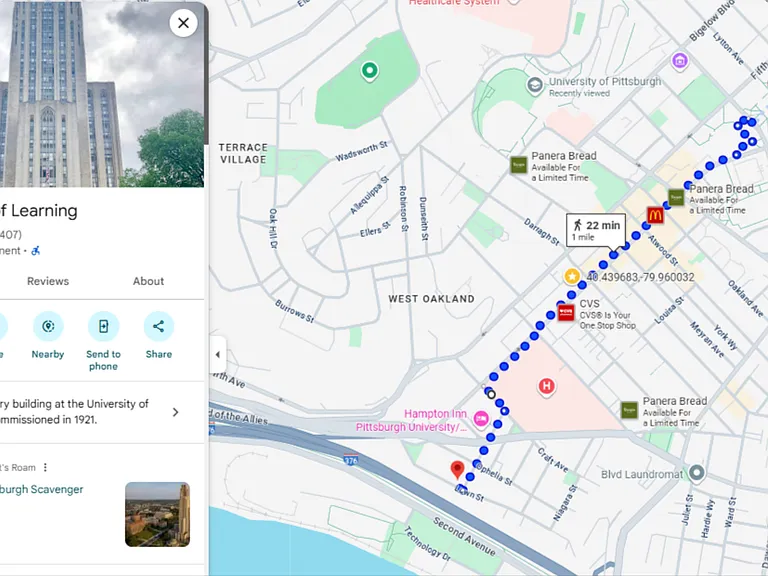The image size is (768, 576).
Task: Click the Hampton Inn Pittsburgh University label
Action: (x=411, y=420)
